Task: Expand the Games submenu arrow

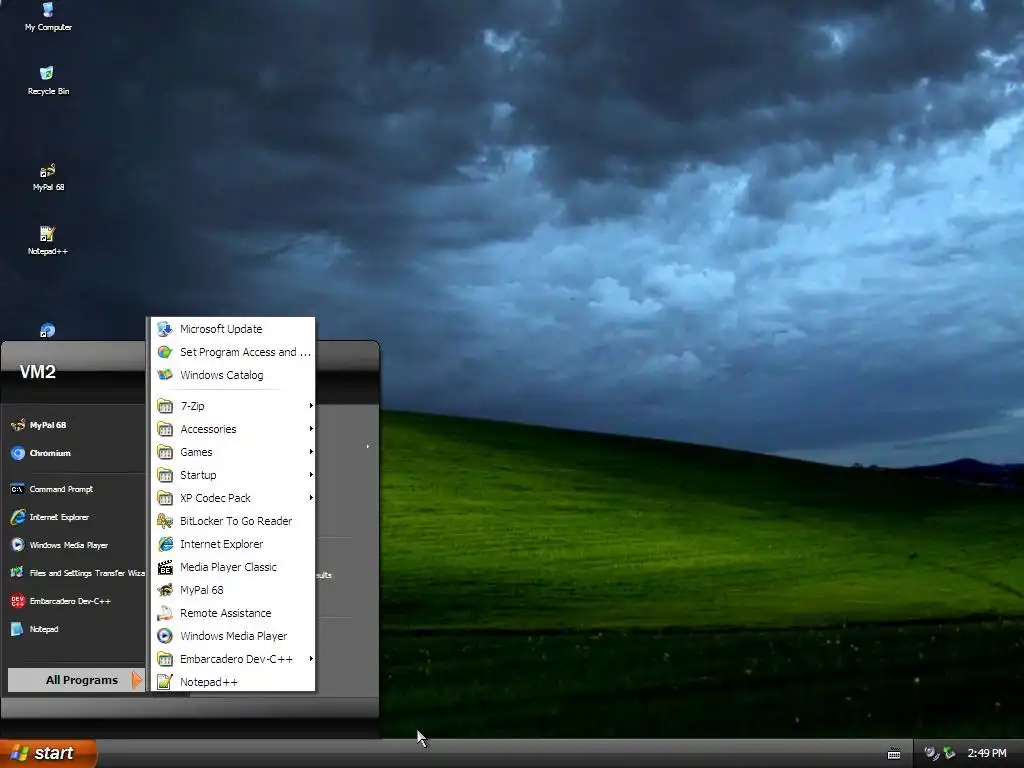Action: point(311,451)
